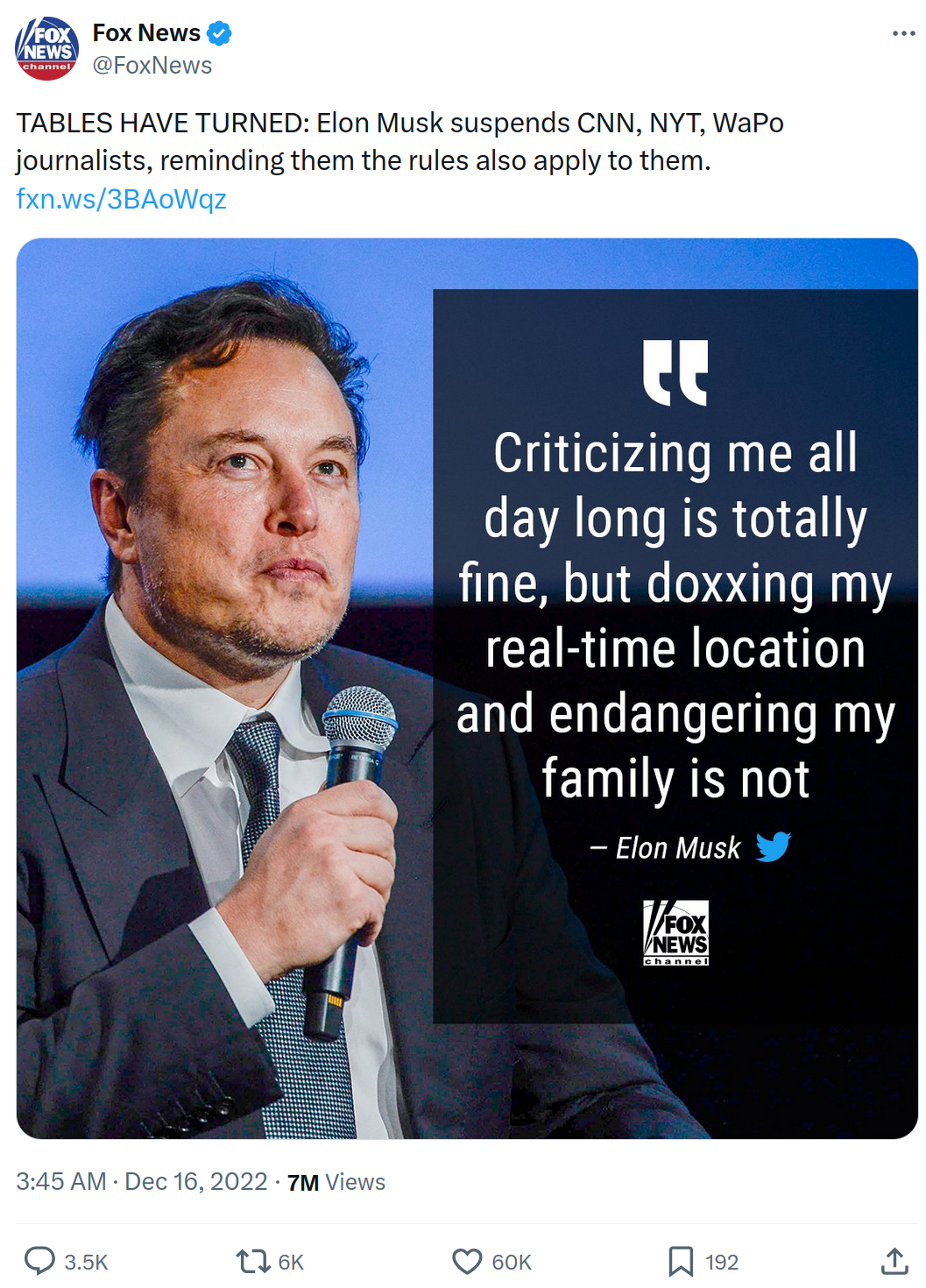View the 3.5K replies count

[x=86, y=1262]
